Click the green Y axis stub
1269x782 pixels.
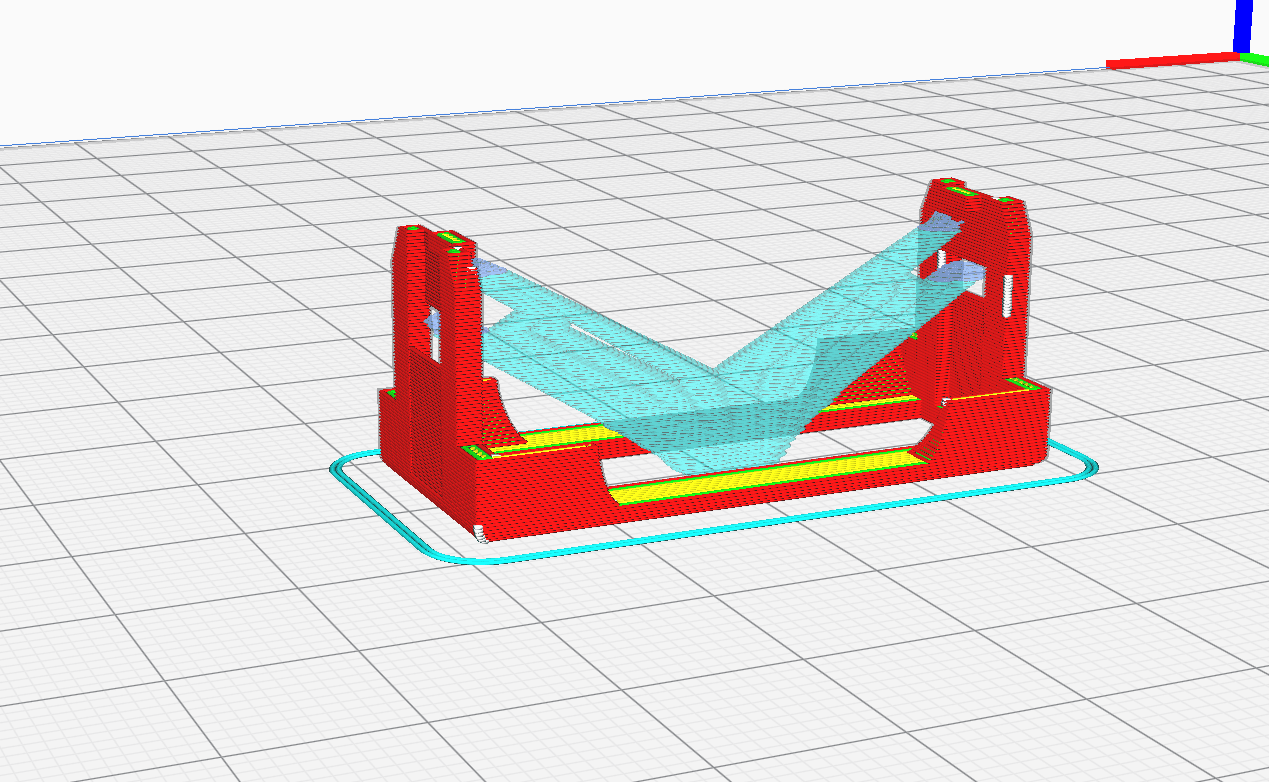pyautogui.click(x=1256, y=58)
